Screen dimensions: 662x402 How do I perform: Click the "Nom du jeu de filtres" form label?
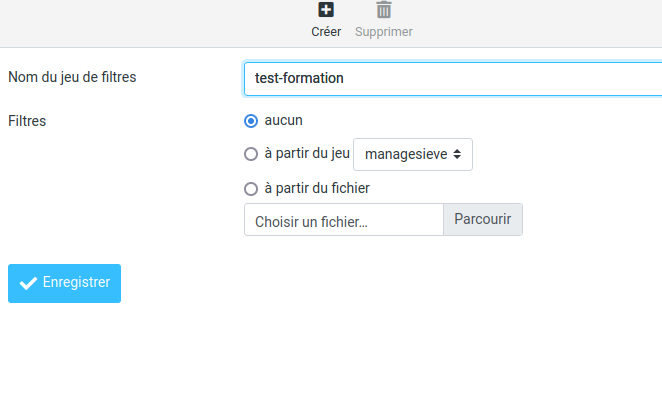(72, 77)
